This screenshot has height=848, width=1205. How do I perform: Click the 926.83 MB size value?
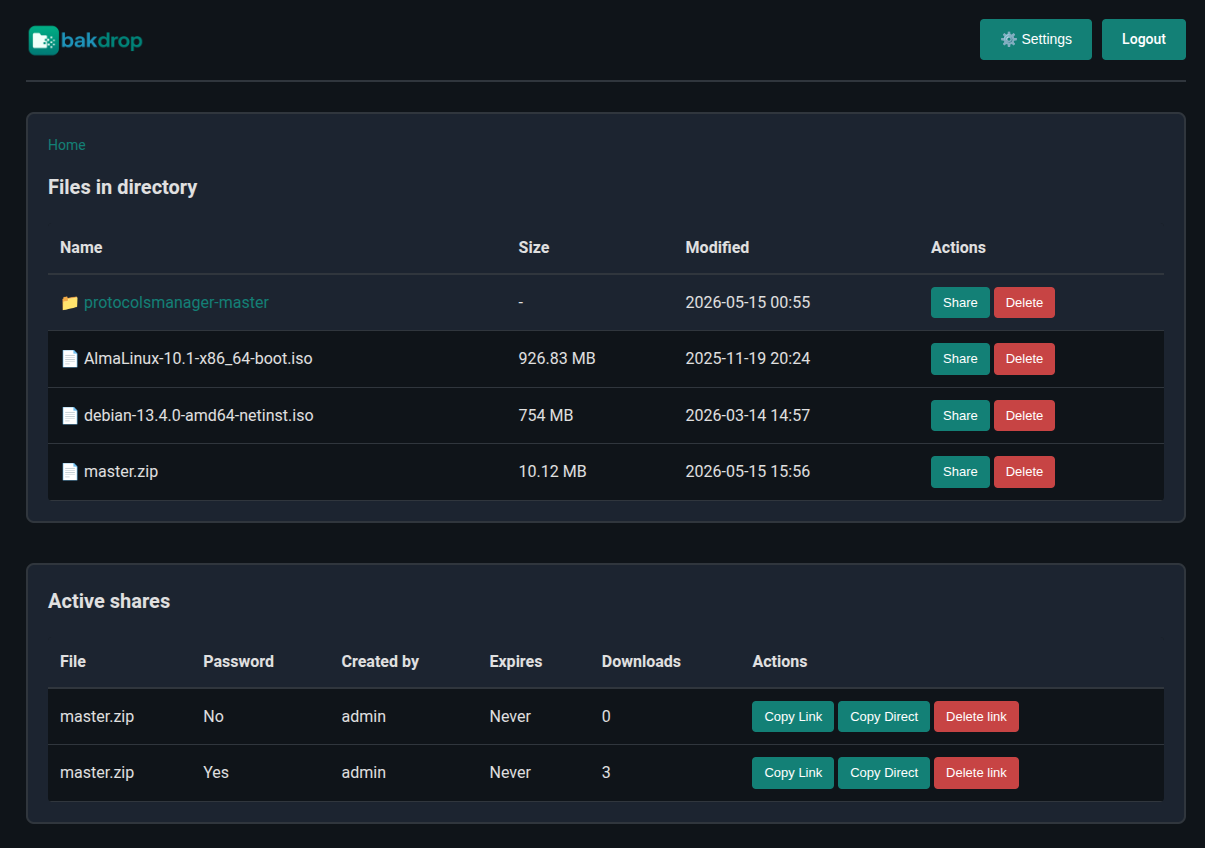(557, 358)
